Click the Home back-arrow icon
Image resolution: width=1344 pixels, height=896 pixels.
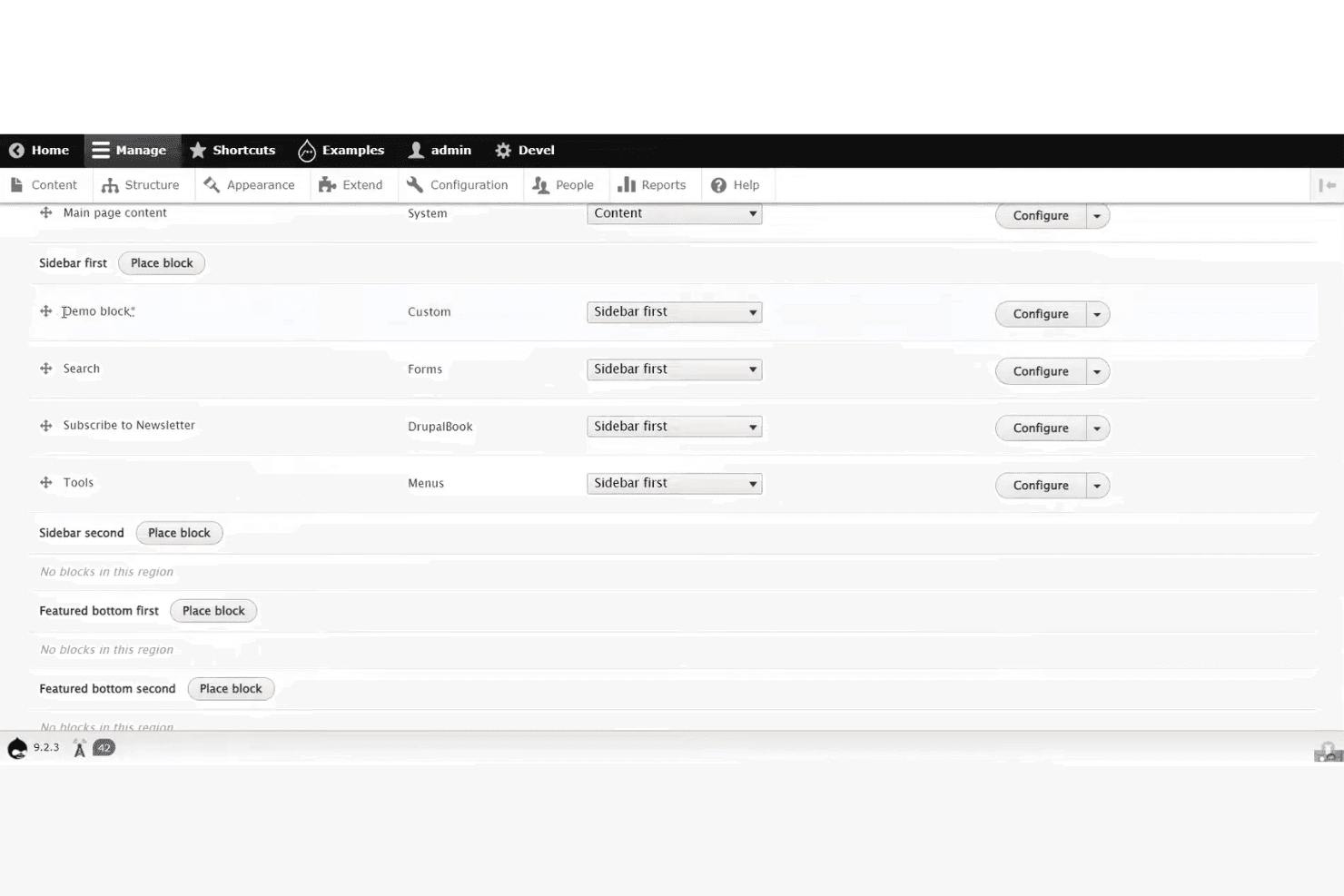16,151
